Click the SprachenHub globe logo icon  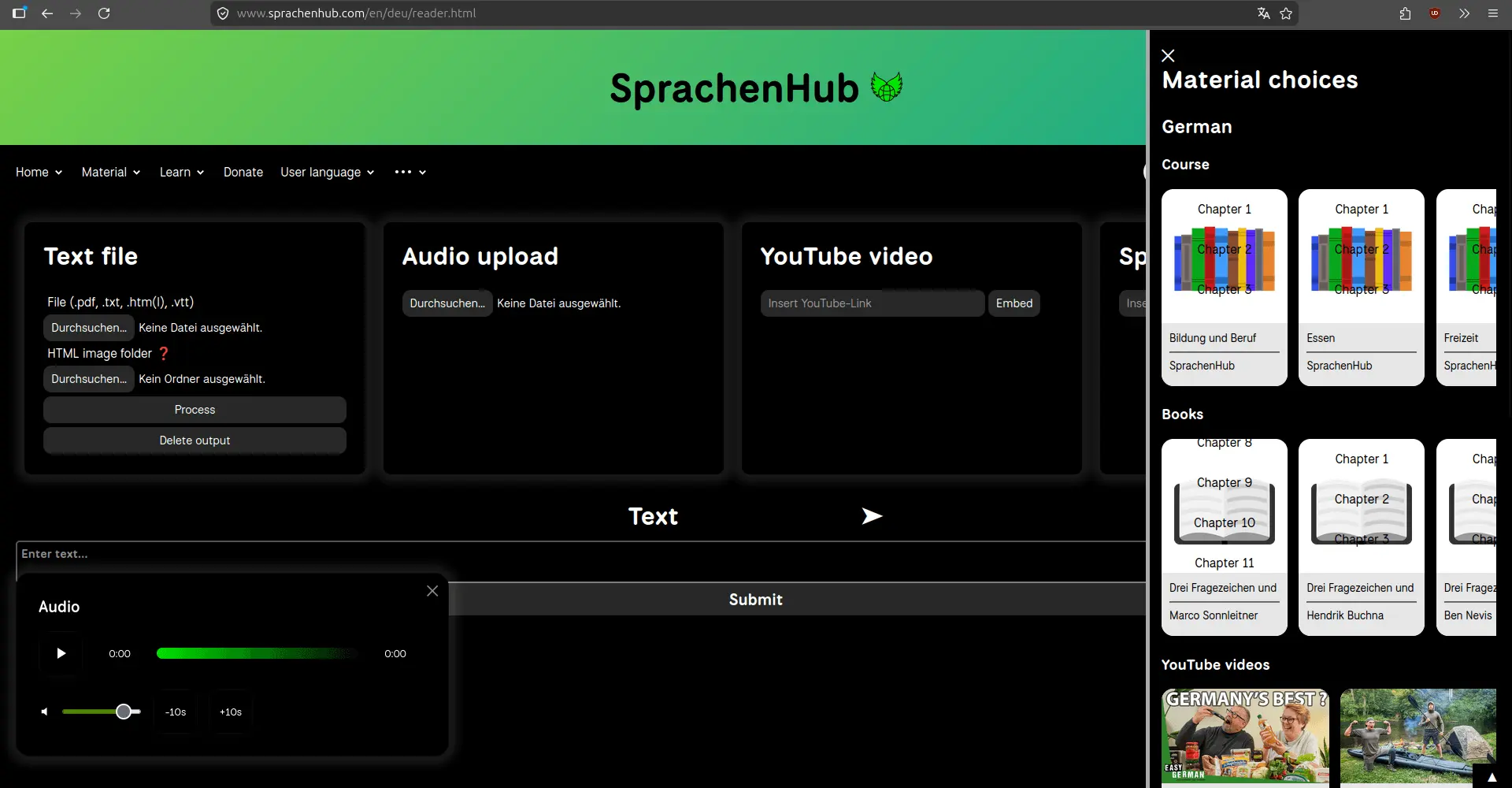pyautogui.click(x=887, y=87)
